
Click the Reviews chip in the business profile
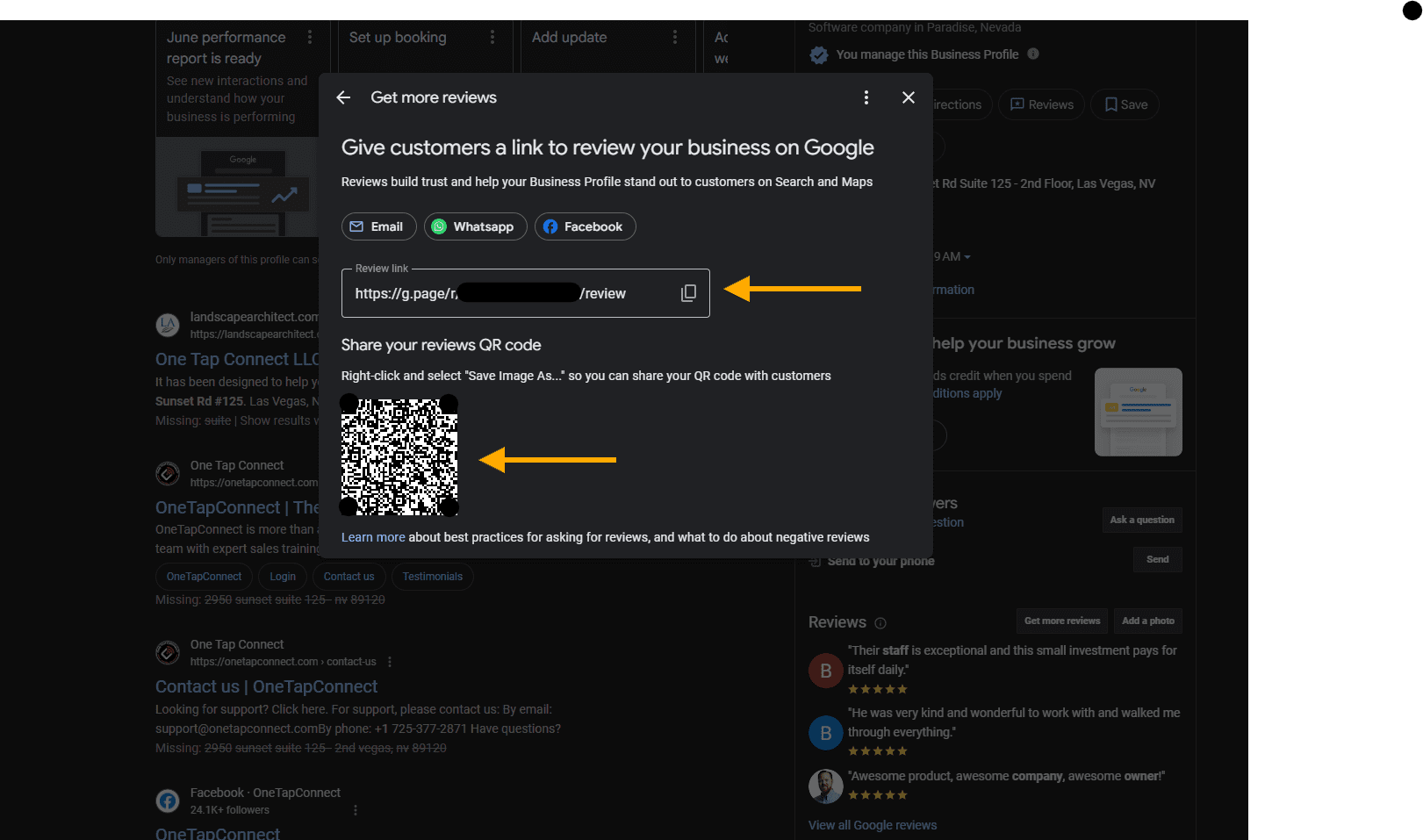(x=1042, y=104)
